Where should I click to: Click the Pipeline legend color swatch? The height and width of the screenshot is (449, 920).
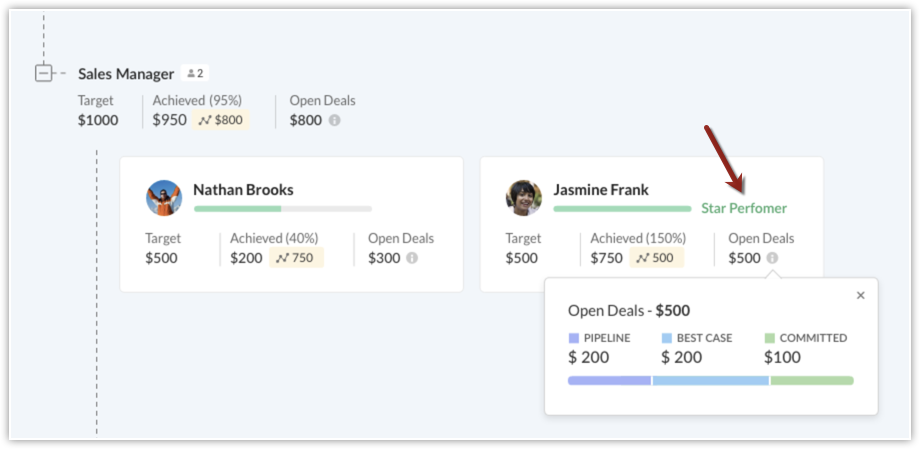[x=574, y=338]
